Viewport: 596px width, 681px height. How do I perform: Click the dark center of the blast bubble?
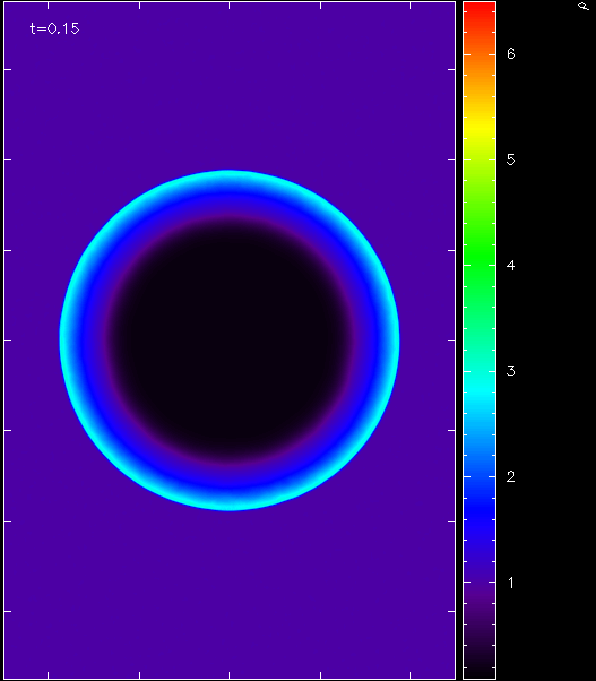pyautogui.click(x=229, y=340)
